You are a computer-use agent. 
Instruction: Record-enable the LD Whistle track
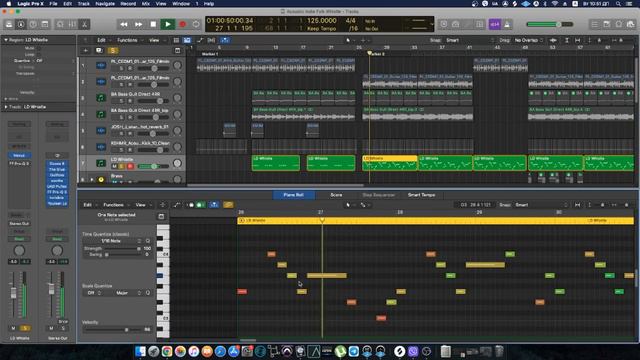pyautogui.click(x=130, y=166)
